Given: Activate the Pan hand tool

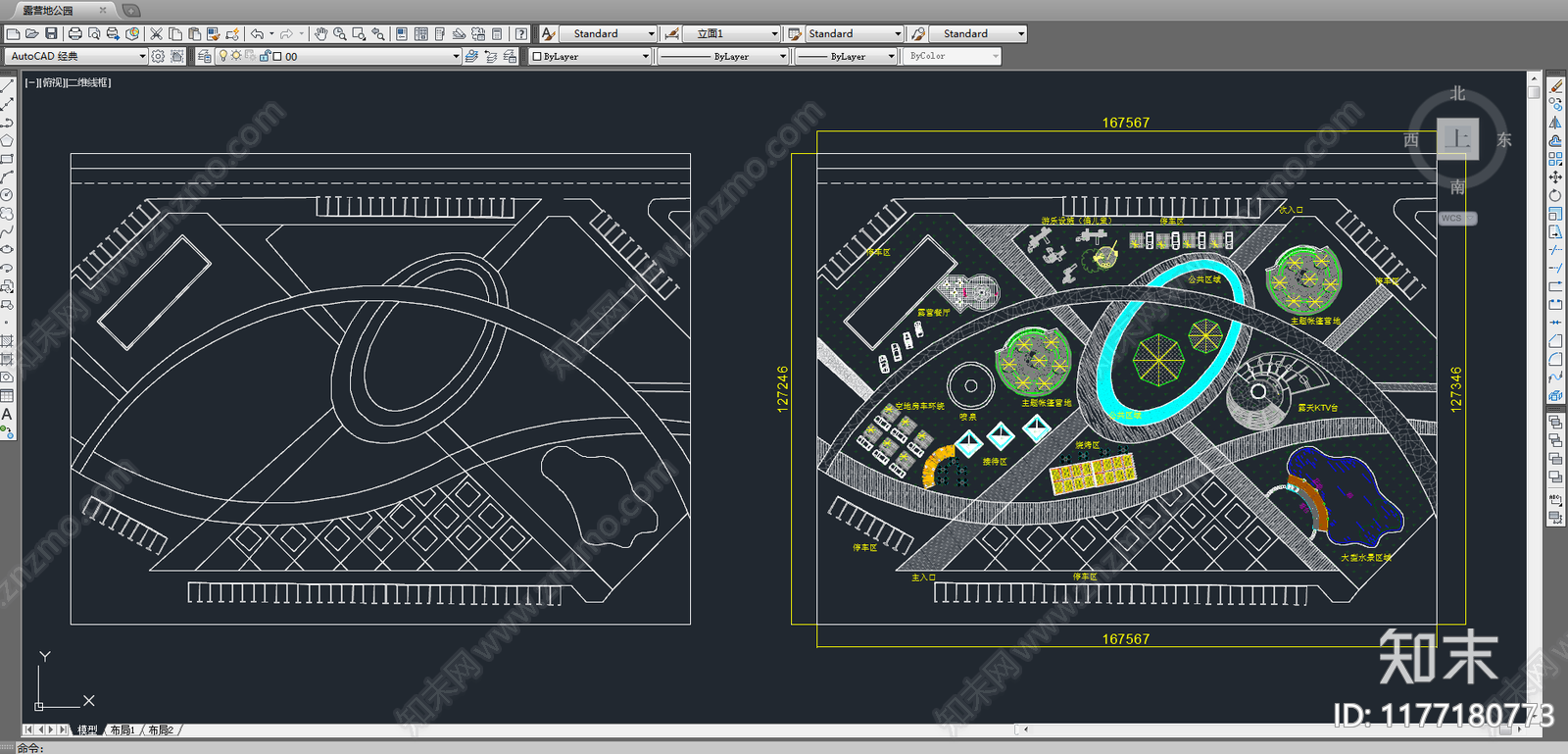Looking at the screenshot, I should point(320,33).
